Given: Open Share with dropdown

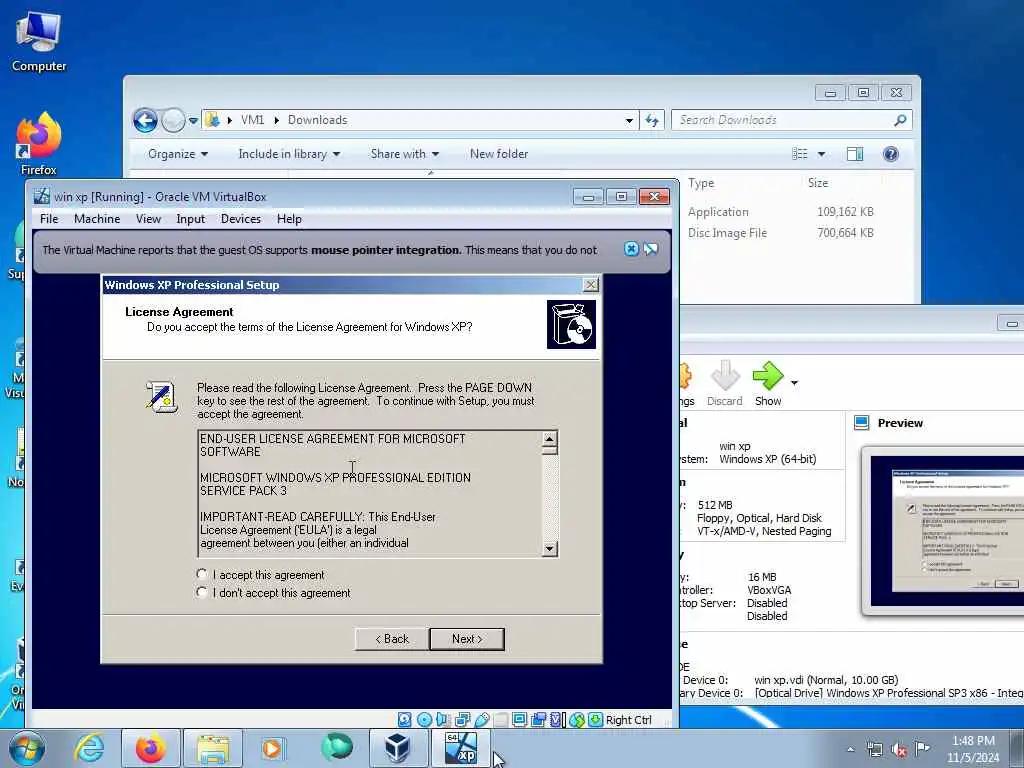Looking at the screenshot, I should (404, 154).
